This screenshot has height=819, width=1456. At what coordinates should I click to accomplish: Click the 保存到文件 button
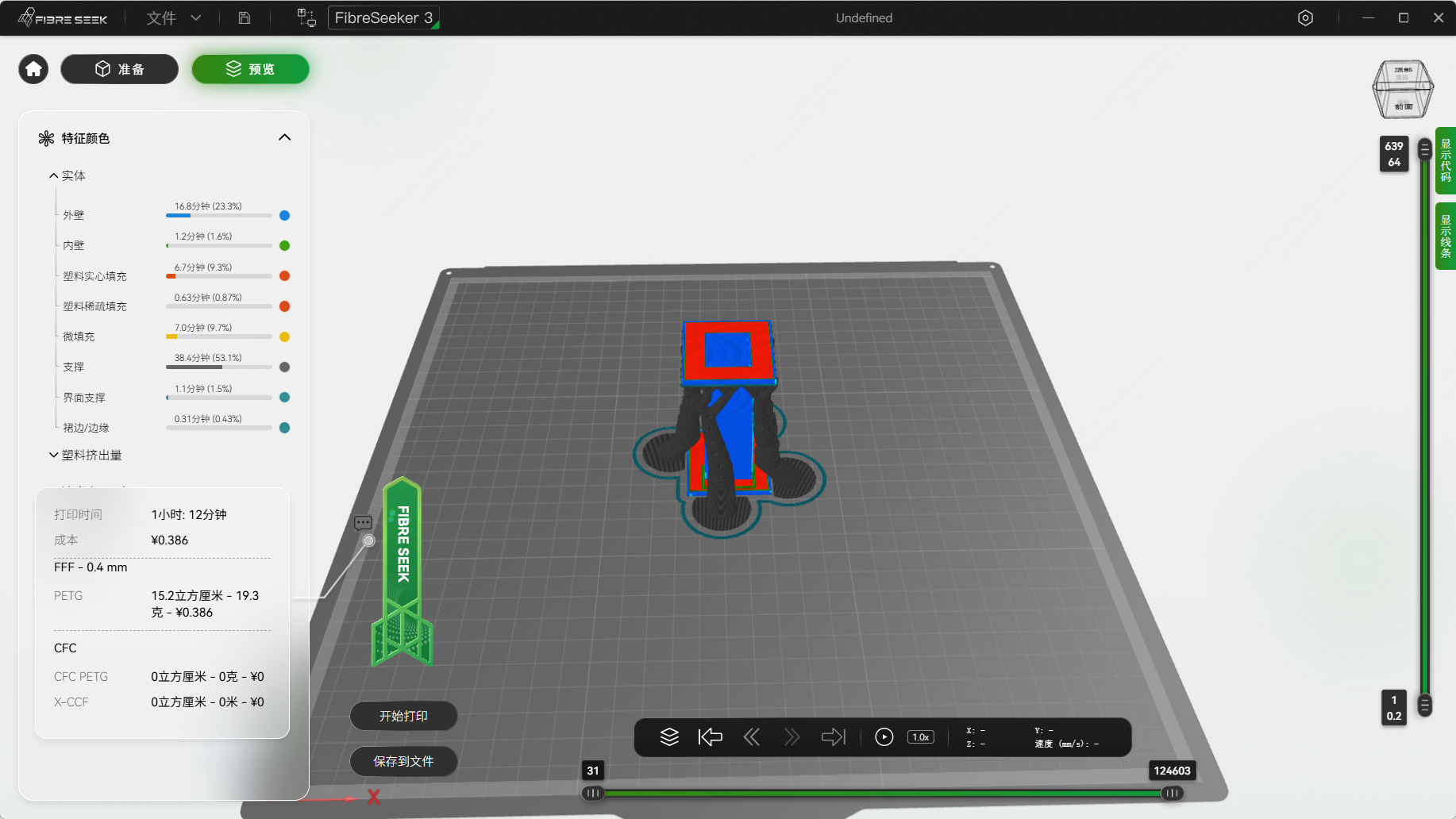pos(403,761)
